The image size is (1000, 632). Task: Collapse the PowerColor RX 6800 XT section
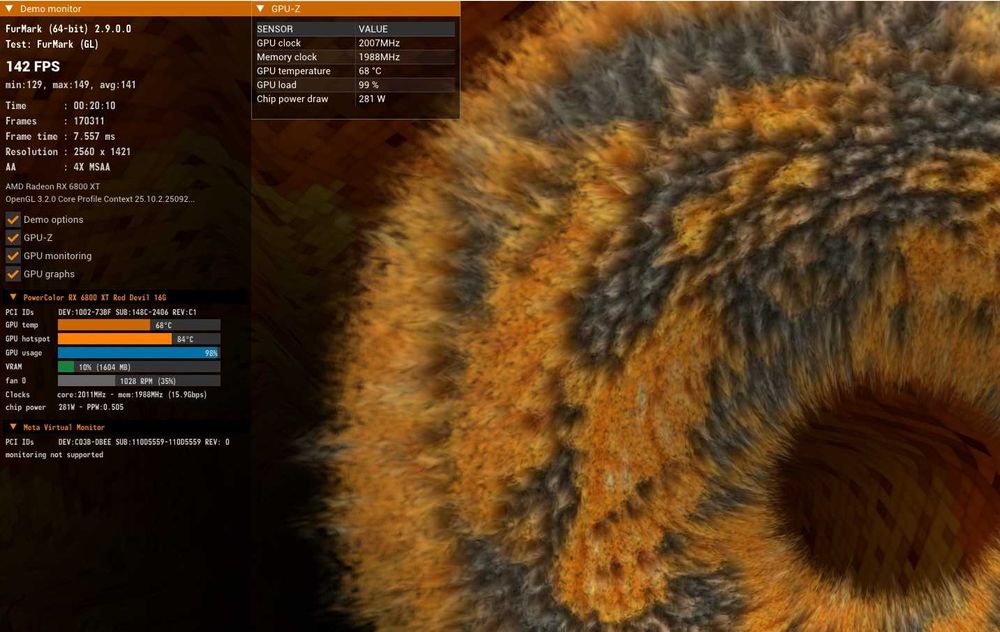click(13, 297)
